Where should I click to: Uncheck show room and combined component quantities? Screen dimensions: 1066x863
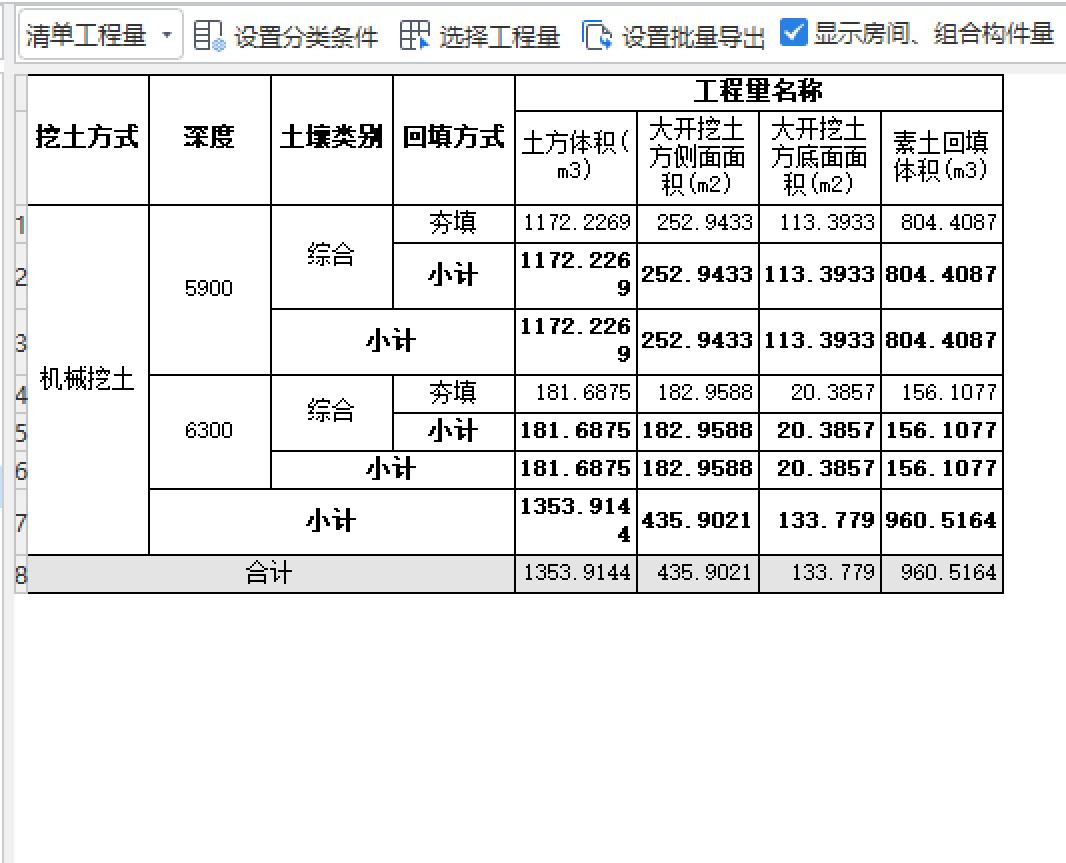point(794,32)
